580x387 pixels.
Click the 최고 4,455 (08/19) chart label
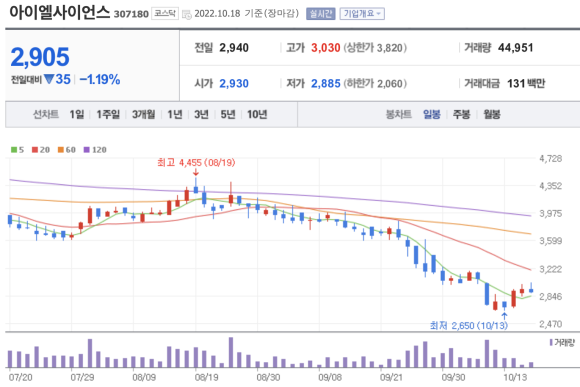[x=196, y=162]
